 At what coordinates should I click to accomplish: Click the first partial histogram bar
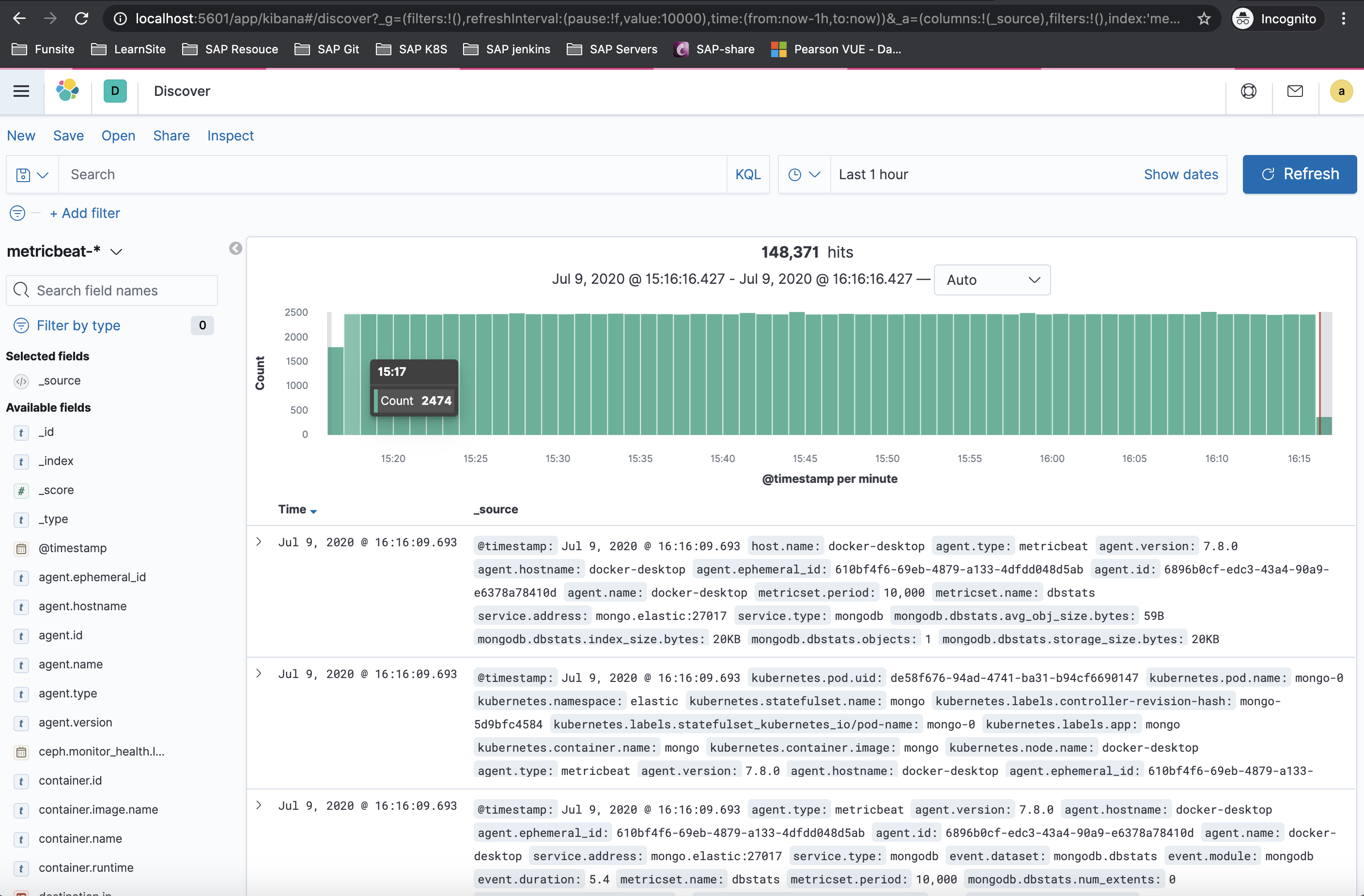(335, 391)
